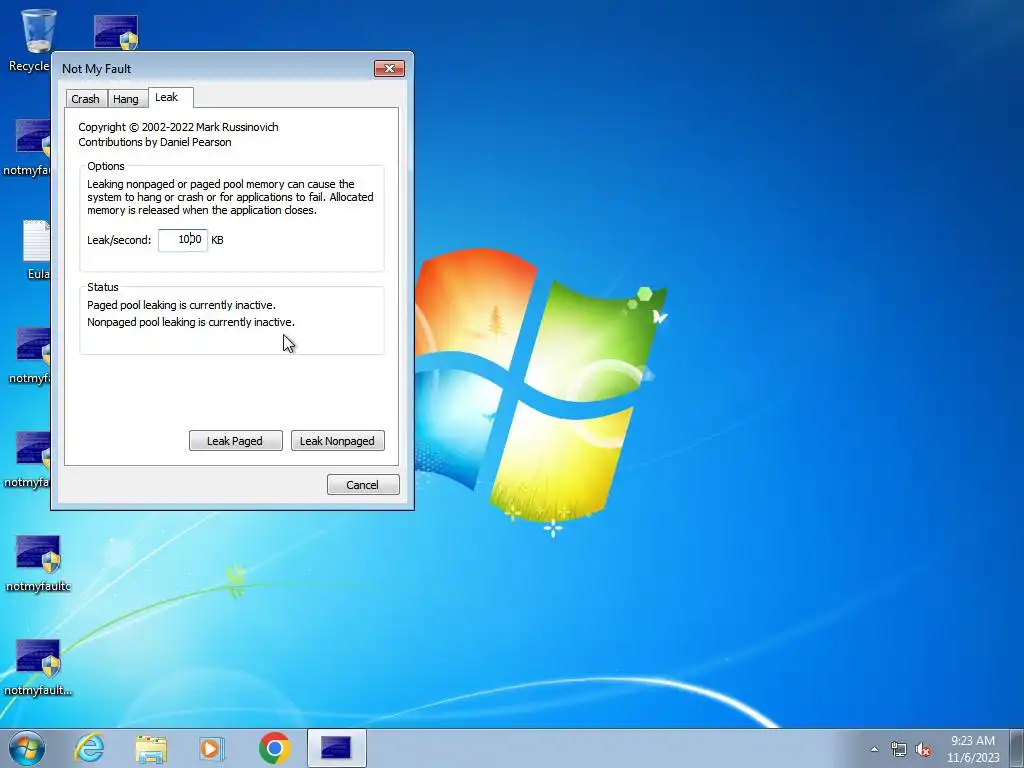Select the Eula text file icon
The width and height of the screenshot is (1024, 768).
(36, 249)
